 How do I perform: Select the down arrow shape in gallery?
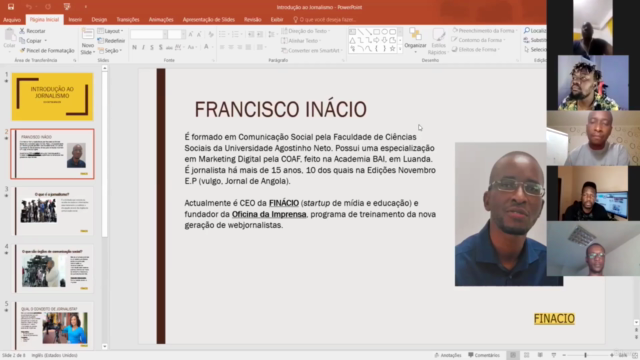[384, 40]
